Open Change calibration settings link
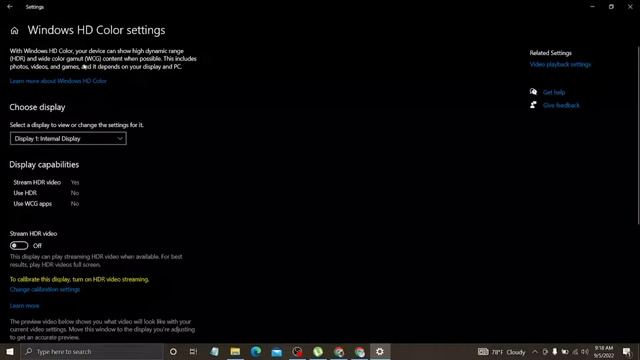Image resolution: width=640 pixels, height=360 pixels. click(x=45, y=289)
